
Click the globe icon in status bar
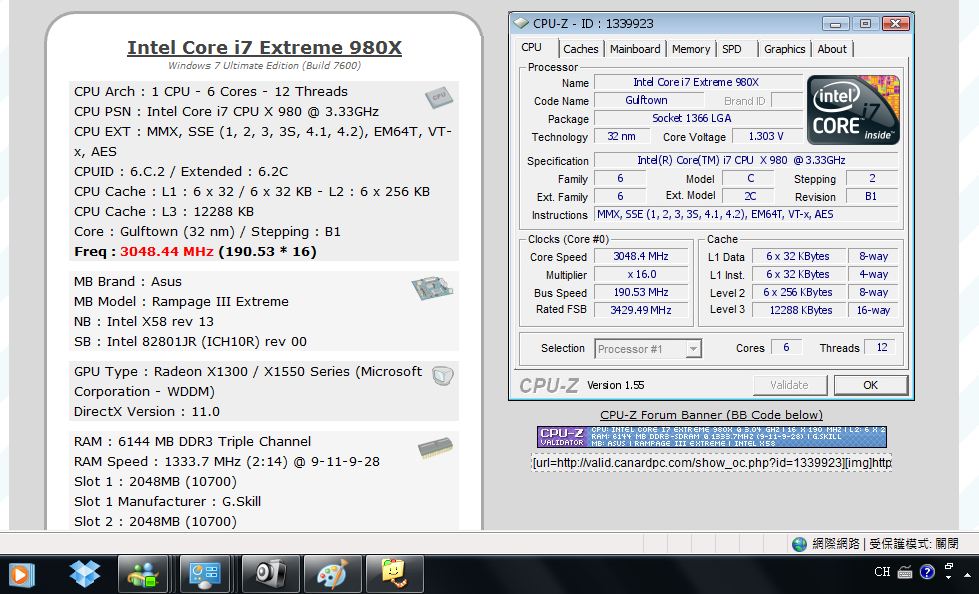click(x=799, y=544)
